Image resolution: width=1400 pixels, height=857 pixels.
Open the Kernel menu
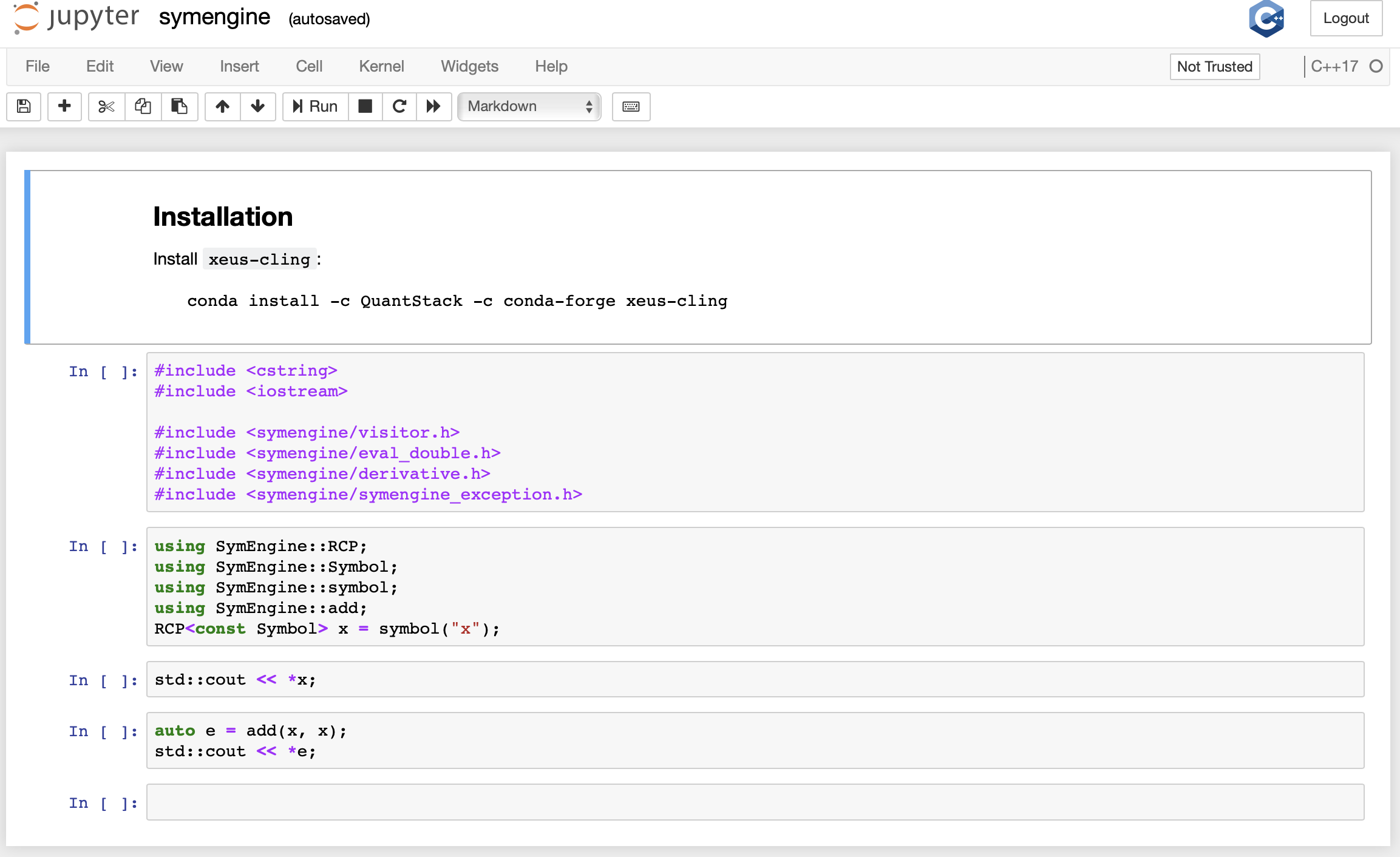(381, 66)
